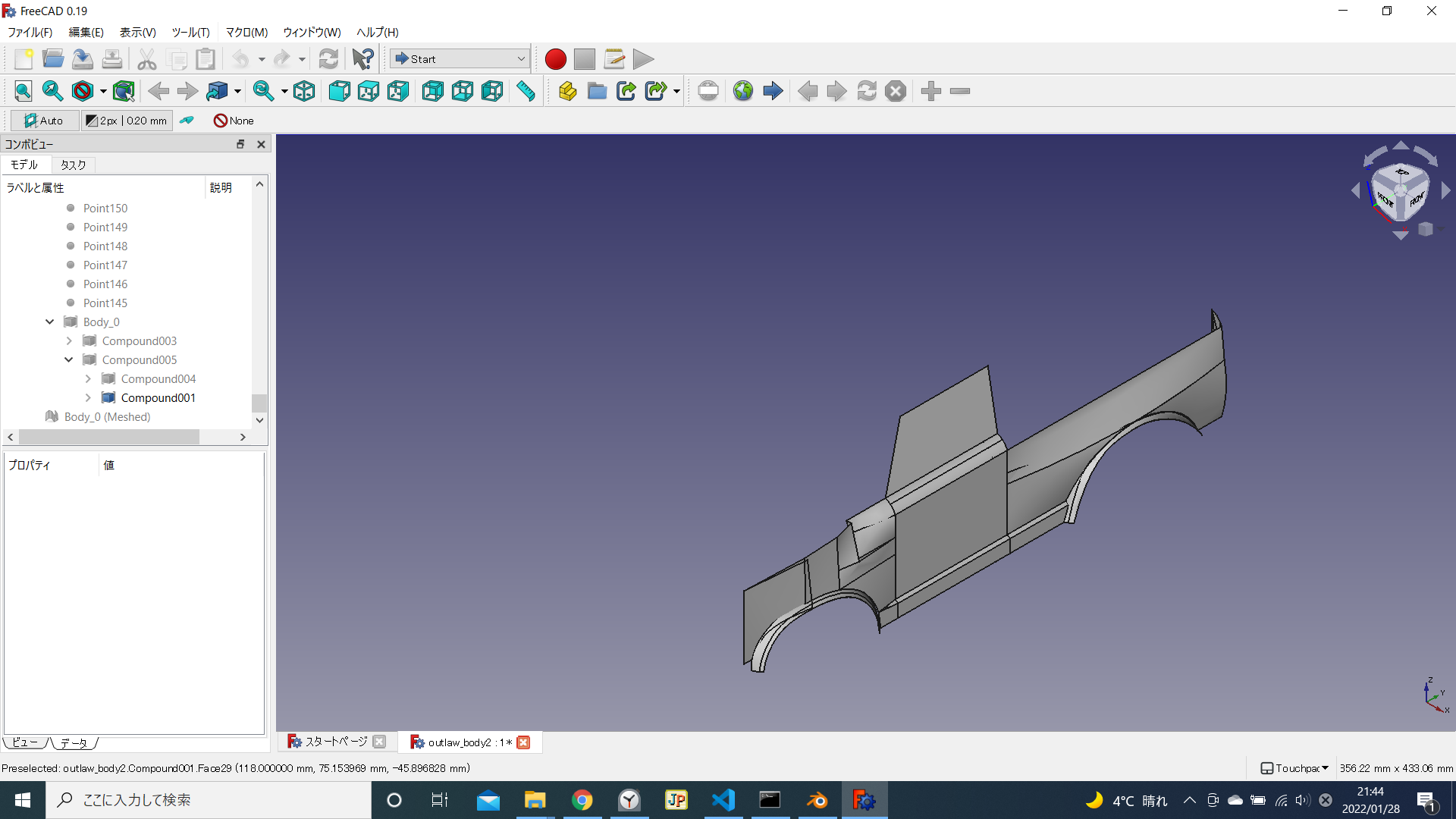Click the fit-all view icon
The width and height of the screenshot is (1456, 819).
point(23,91)
